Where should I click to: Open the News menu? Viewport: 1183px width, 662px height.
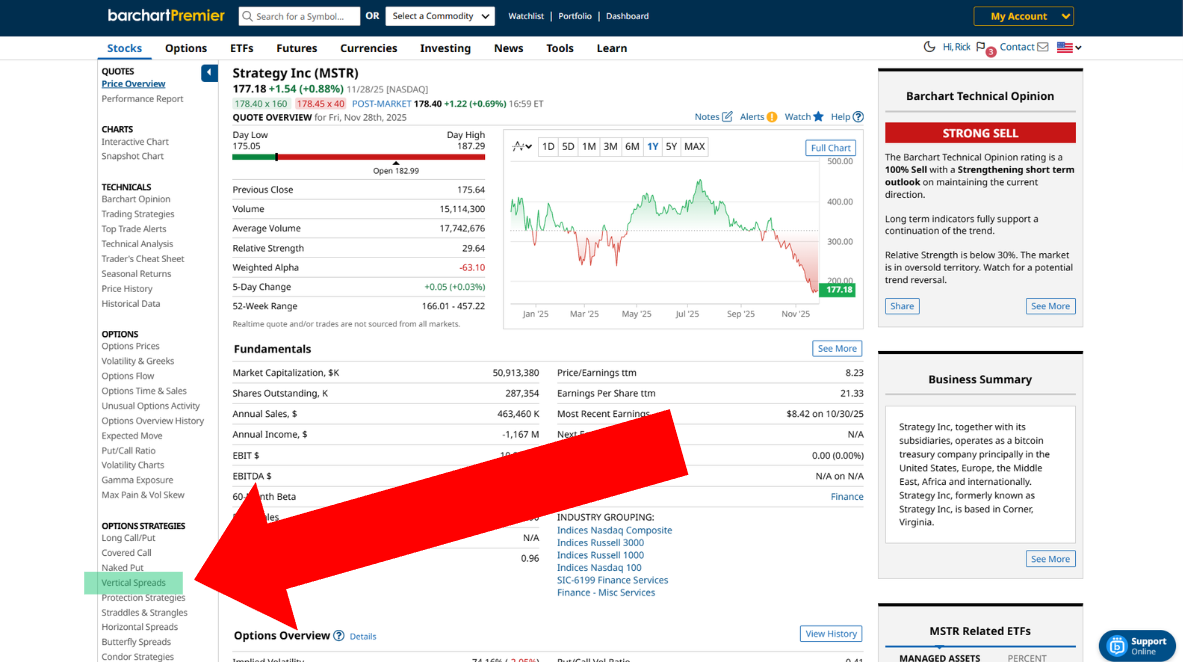coord(509,48)
